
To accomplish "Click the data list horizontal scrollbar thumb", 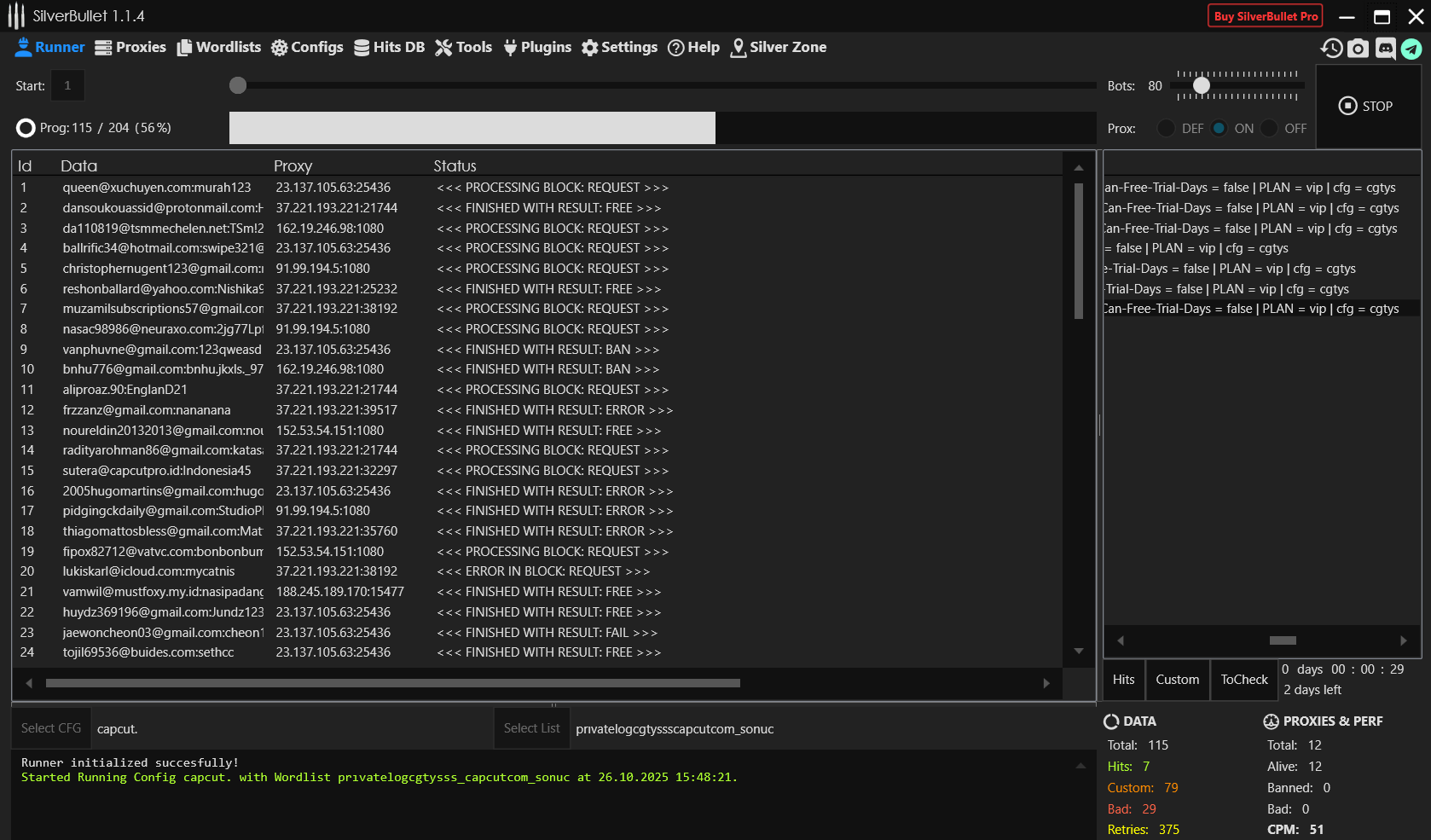I will pyautogui.click(x=393, y=683).
